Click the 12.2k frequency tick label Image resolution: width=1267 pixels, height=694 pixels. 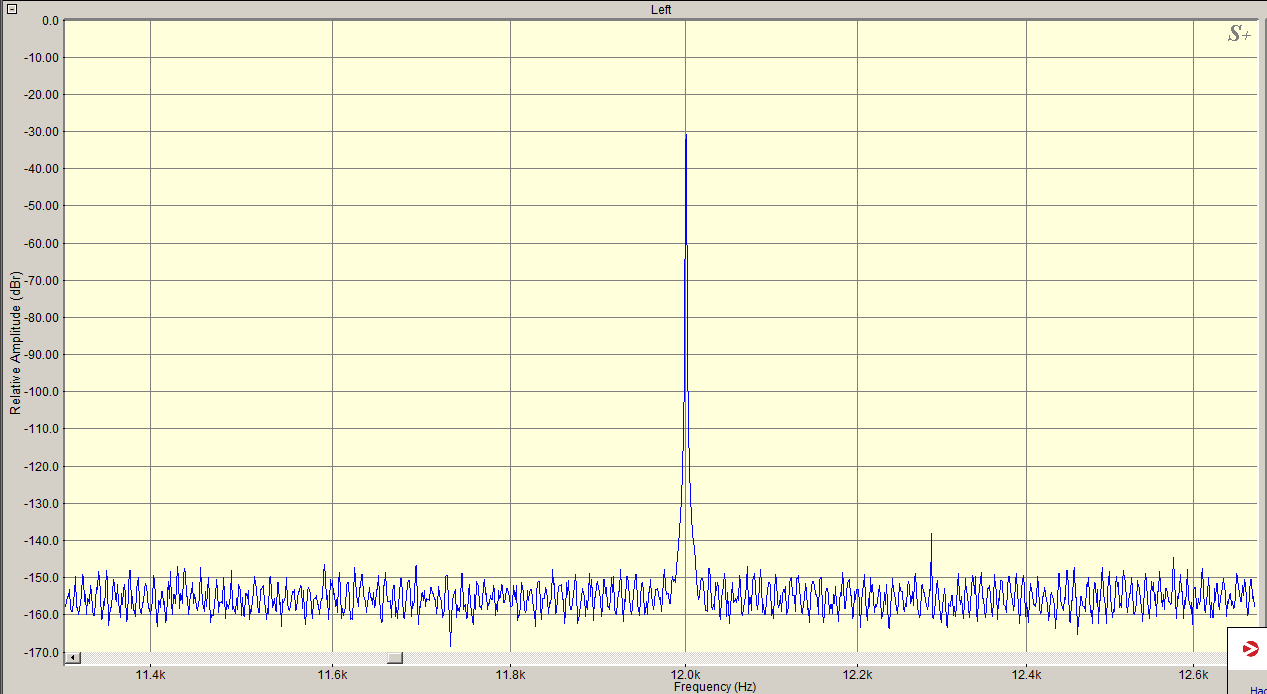tap(857, 674)
